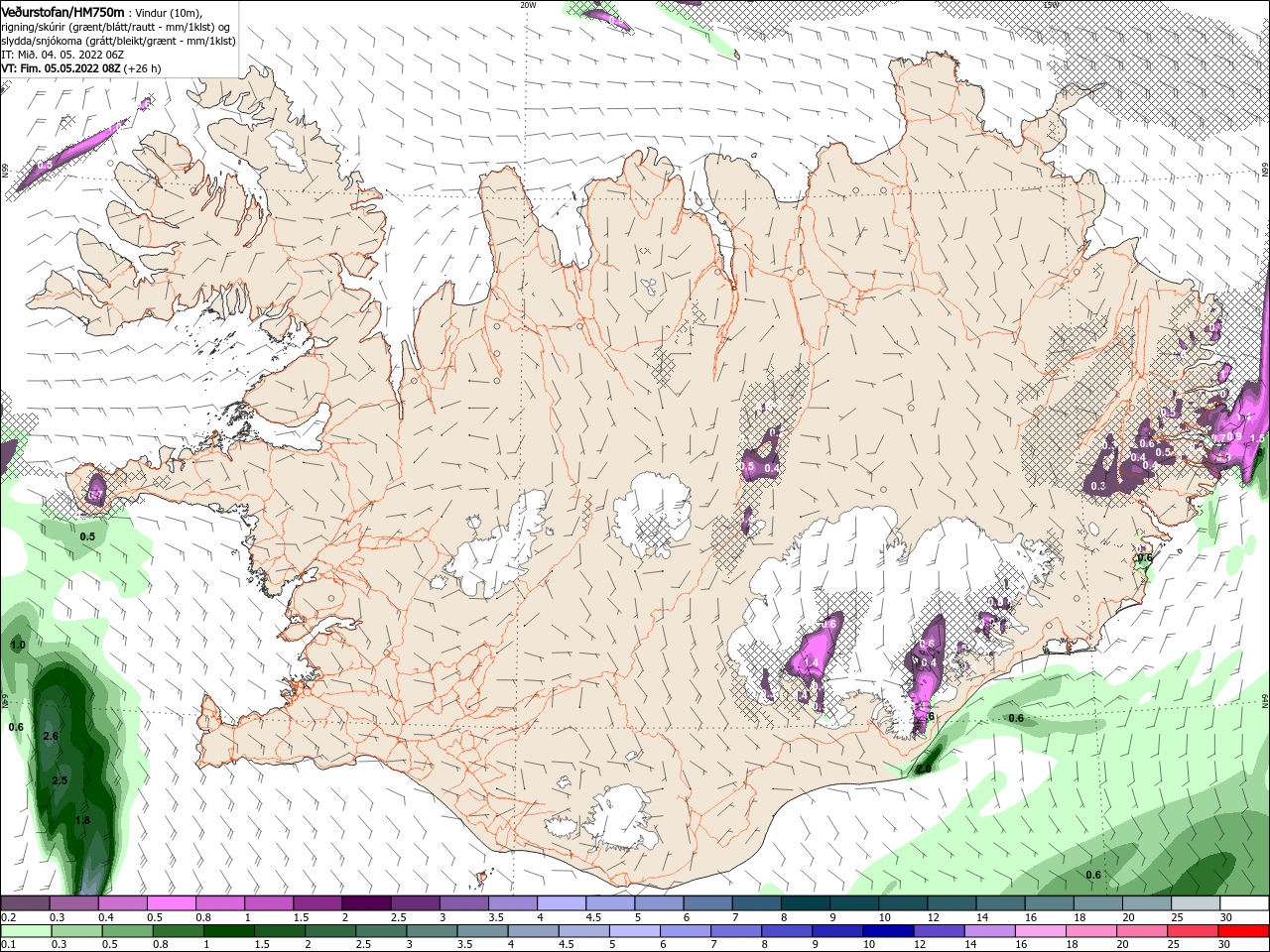Click the 'Veðurstofan/HM750m' title text
1270x952 pixels.
tap(63, 12)
